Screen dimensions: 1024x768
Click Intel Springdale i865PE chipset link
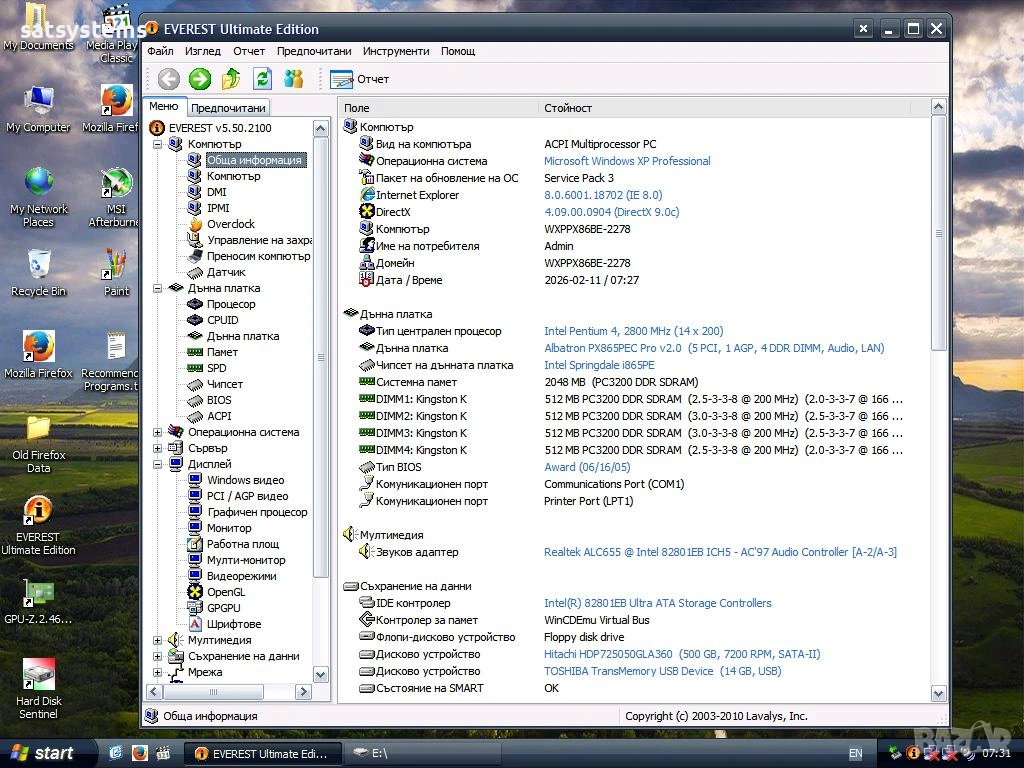click(x=599, y=365)
